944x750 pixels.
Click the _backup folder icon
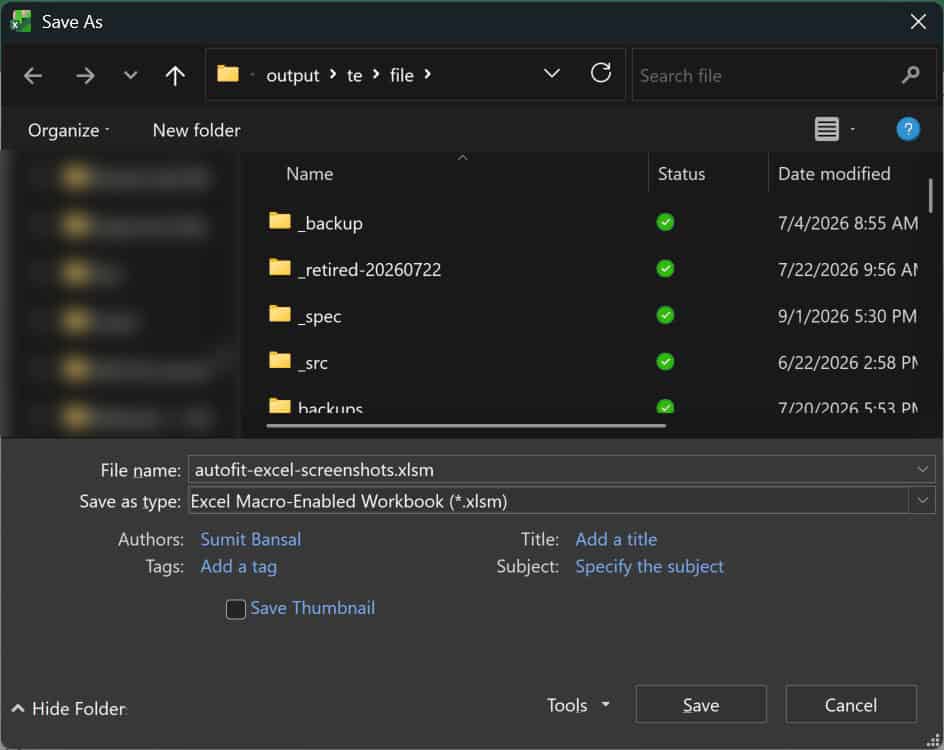279,221
